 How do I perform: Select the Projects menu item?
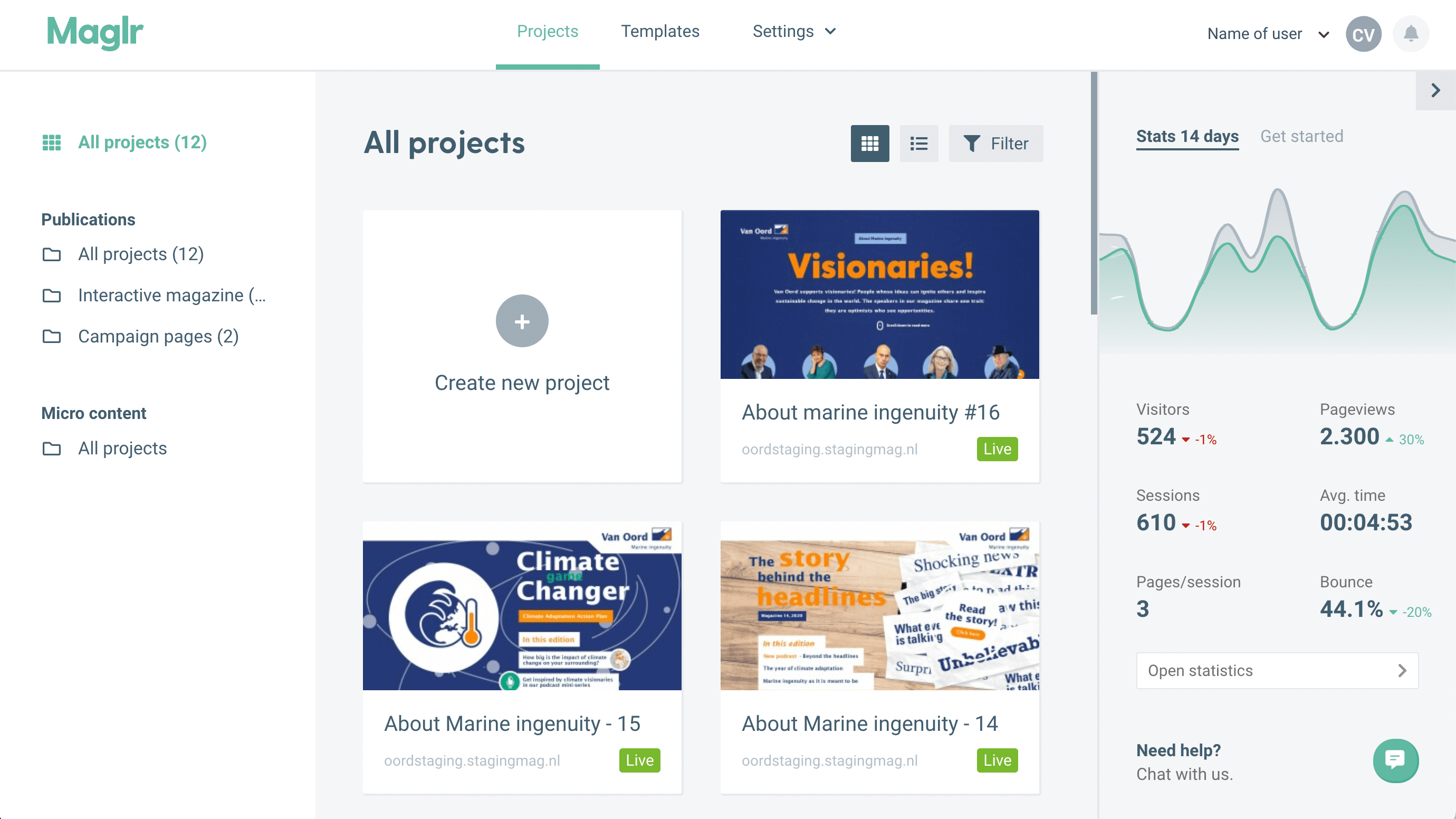(x=547, y=30)
